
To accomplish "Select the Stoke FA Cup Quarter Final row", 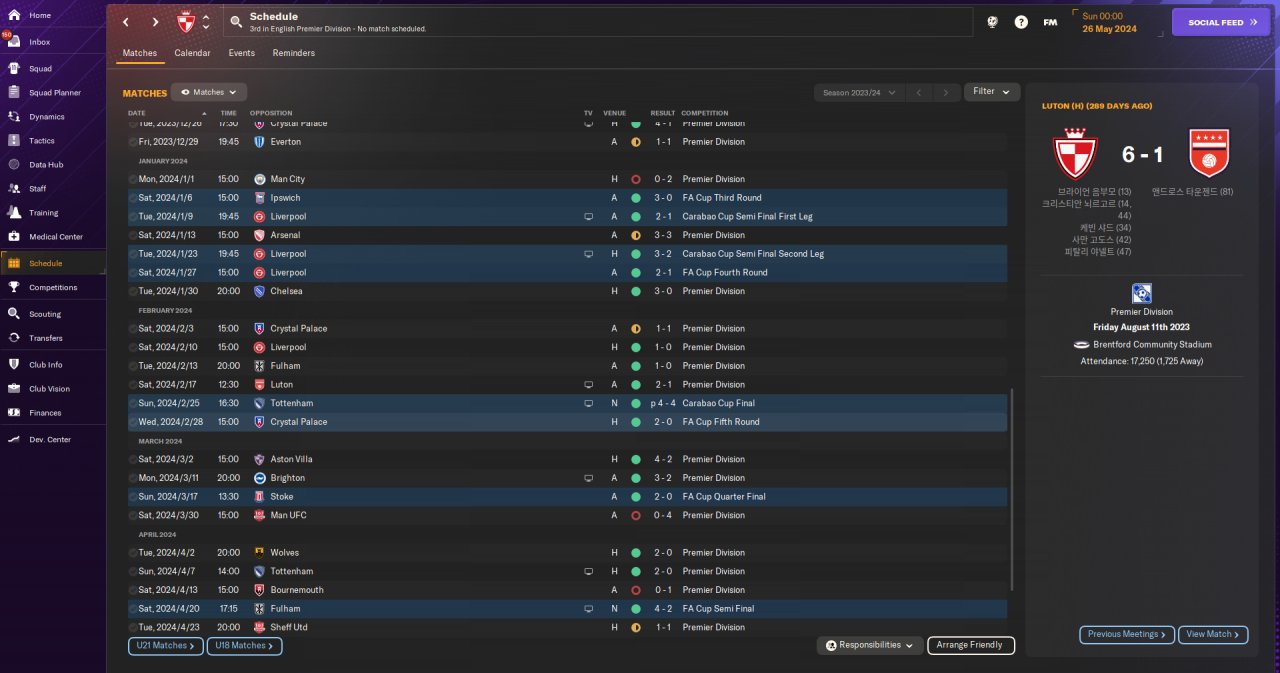I will (567, 497).
